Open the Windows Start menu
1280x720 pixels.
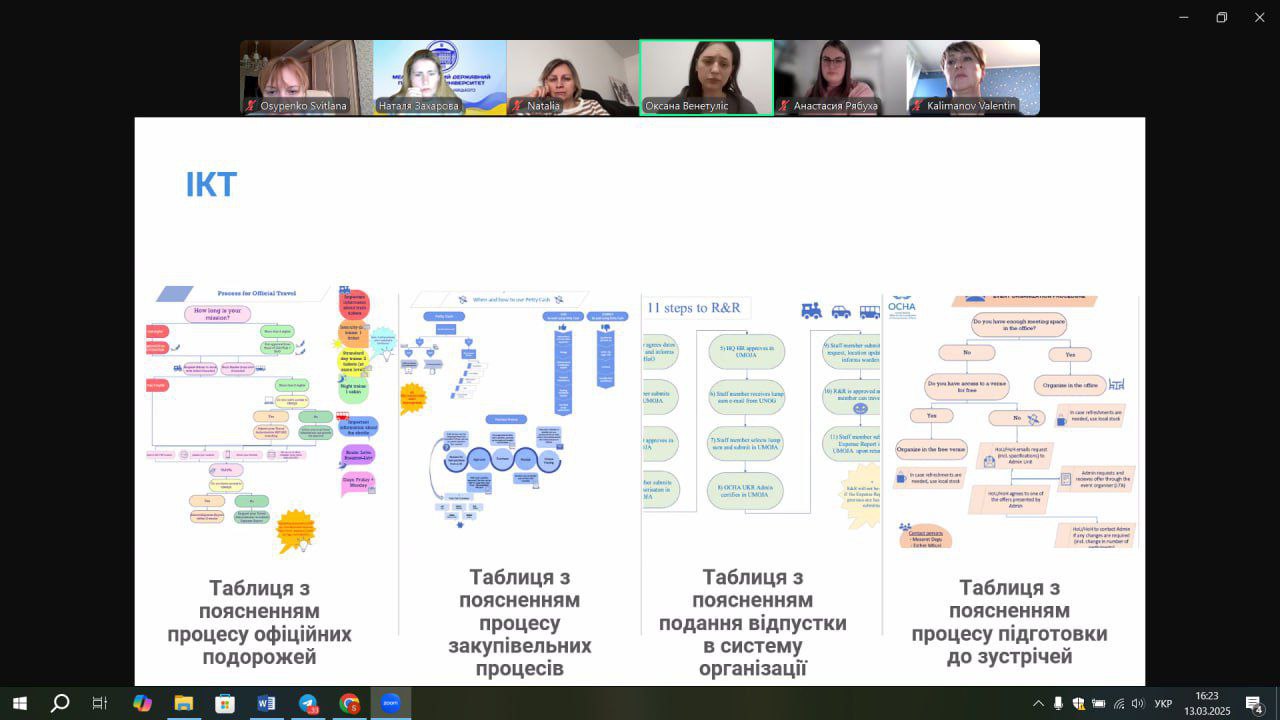tap(19, 703)
